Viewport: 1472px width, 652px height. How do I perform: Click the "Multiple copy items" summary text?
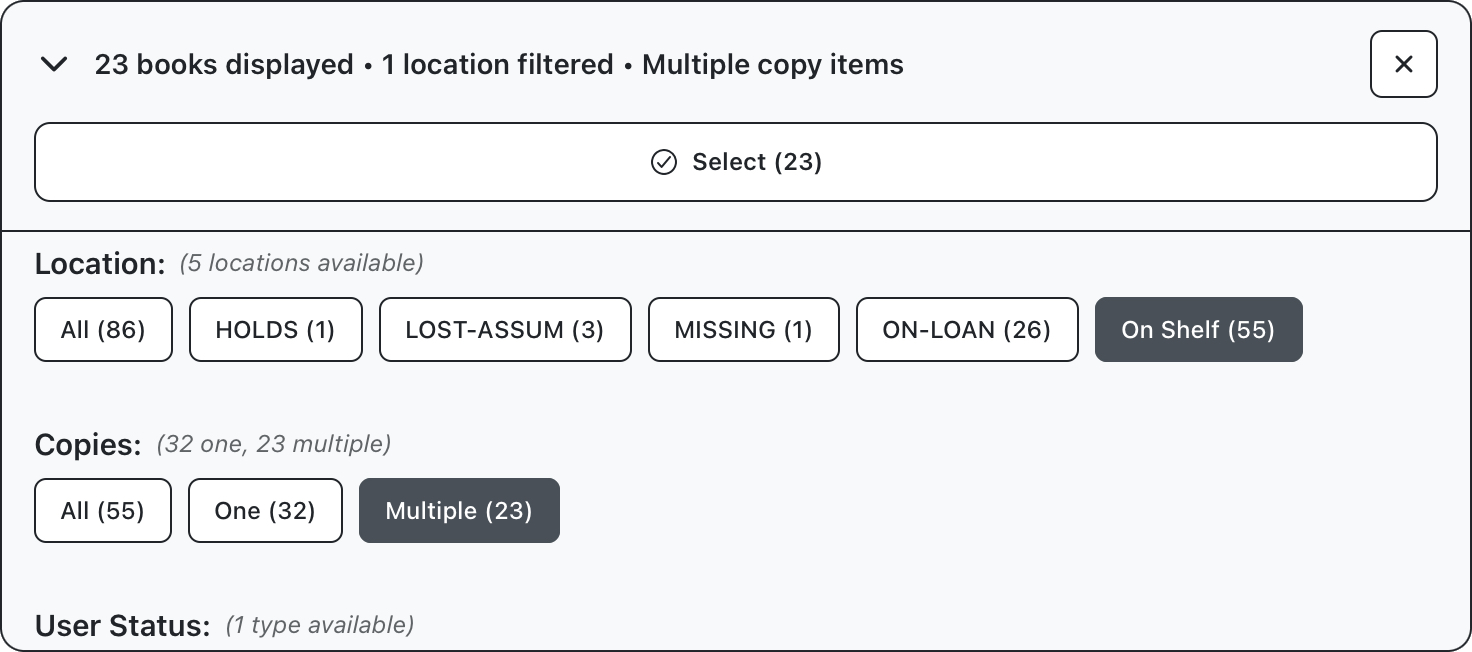click(772, 65)
